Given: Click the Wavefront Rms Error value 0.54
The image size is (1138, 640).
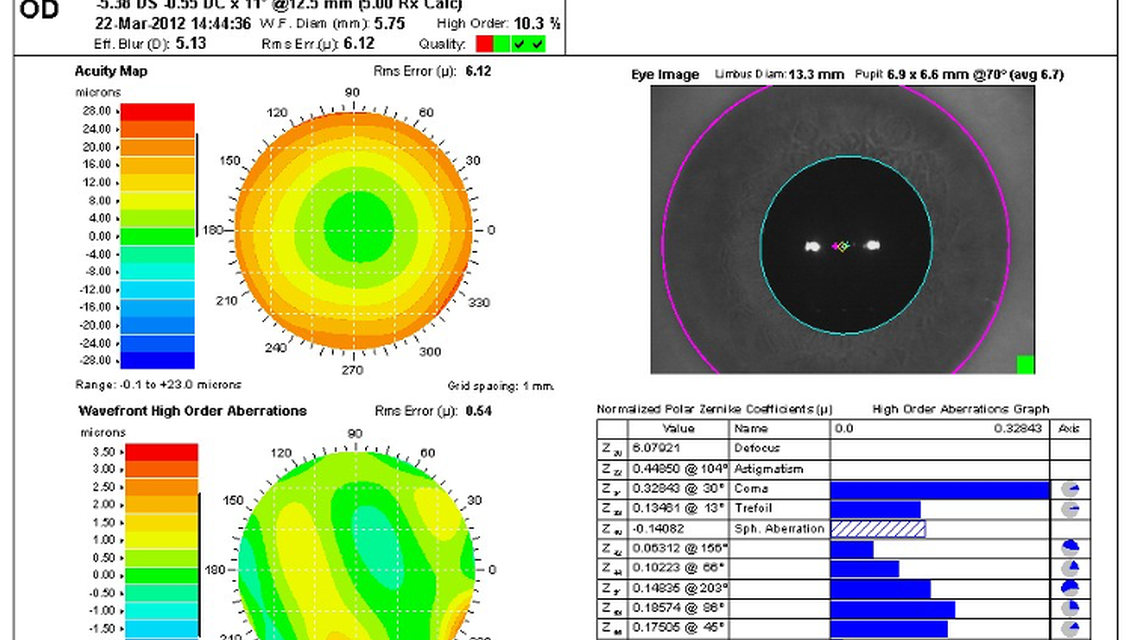Looking at the screenshot, I should pyautogui.click(x=478, y=411).
